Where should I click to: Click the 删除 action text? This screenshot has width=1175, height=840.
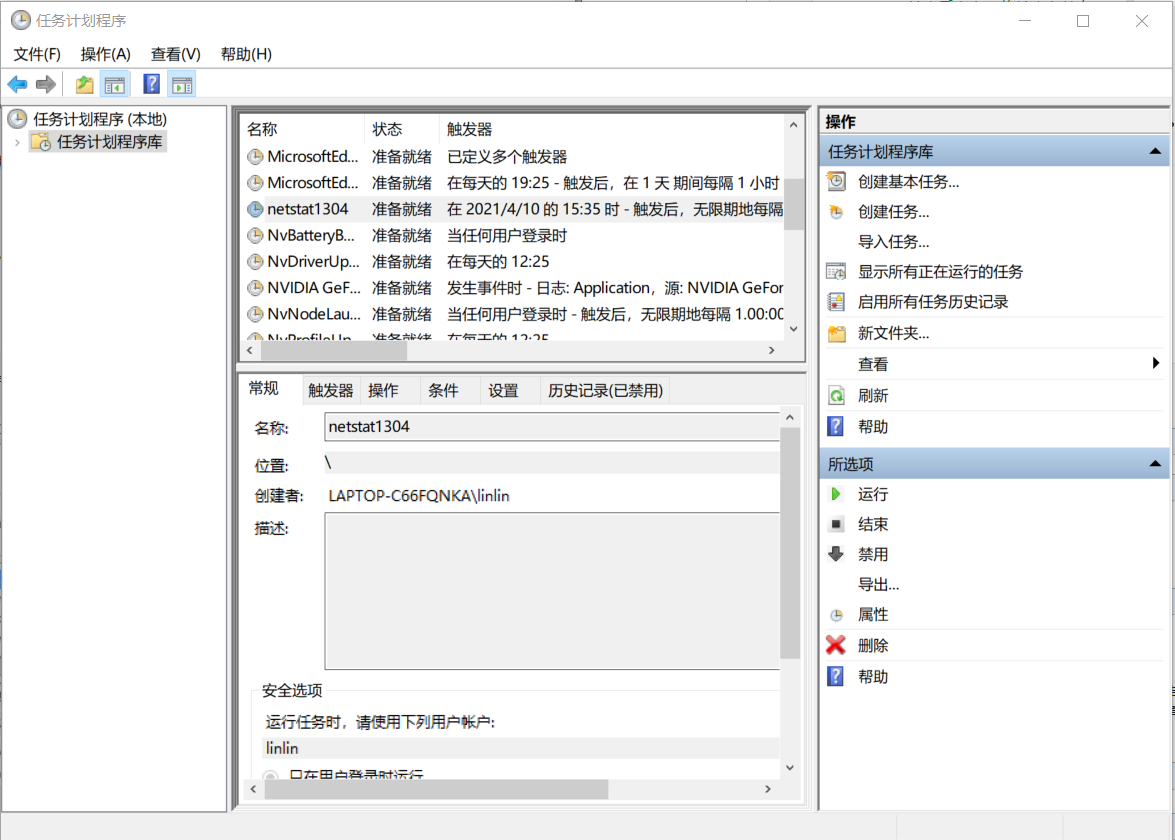(873, 645)
